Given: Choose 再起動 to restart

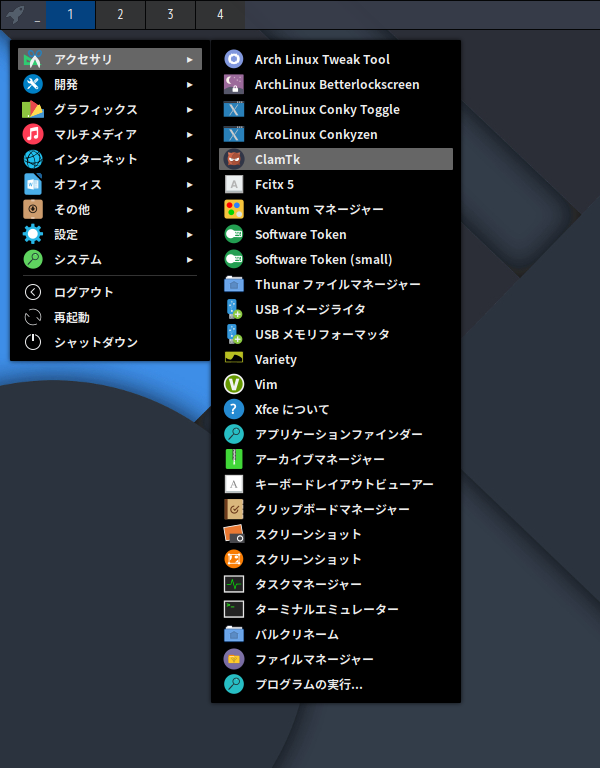Looking at the screenshot, I should click(110, 317).
